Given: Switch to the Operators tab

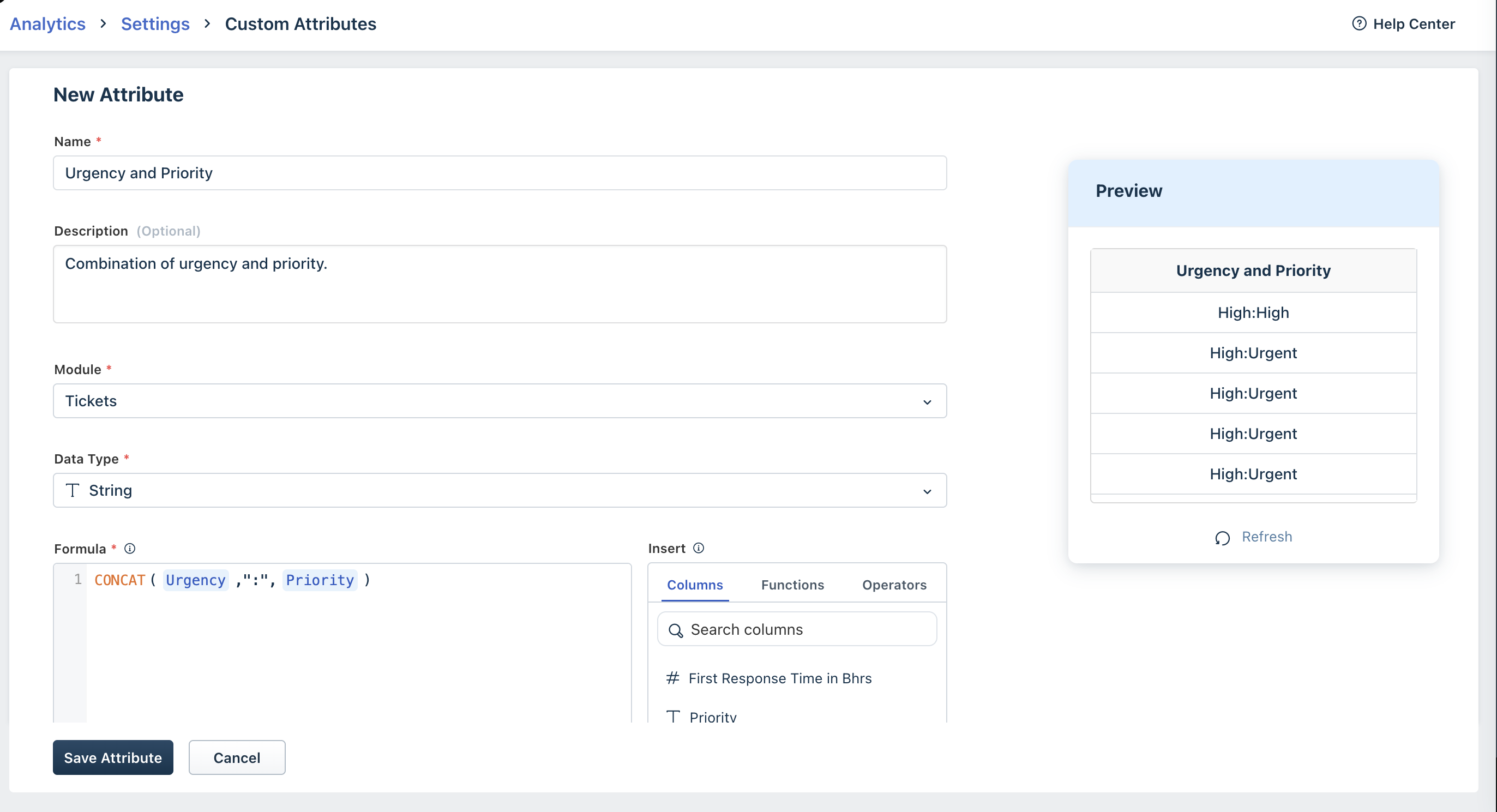Looking at the screenshot, I should [894, 585].
